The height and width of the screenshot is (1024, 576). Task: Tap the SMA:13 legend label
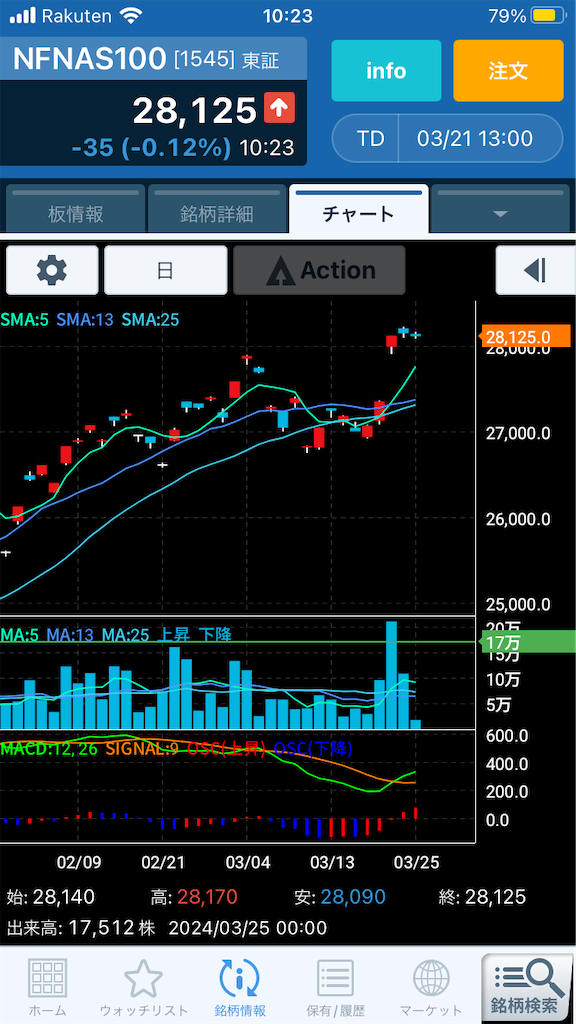(x=84, y=320)
